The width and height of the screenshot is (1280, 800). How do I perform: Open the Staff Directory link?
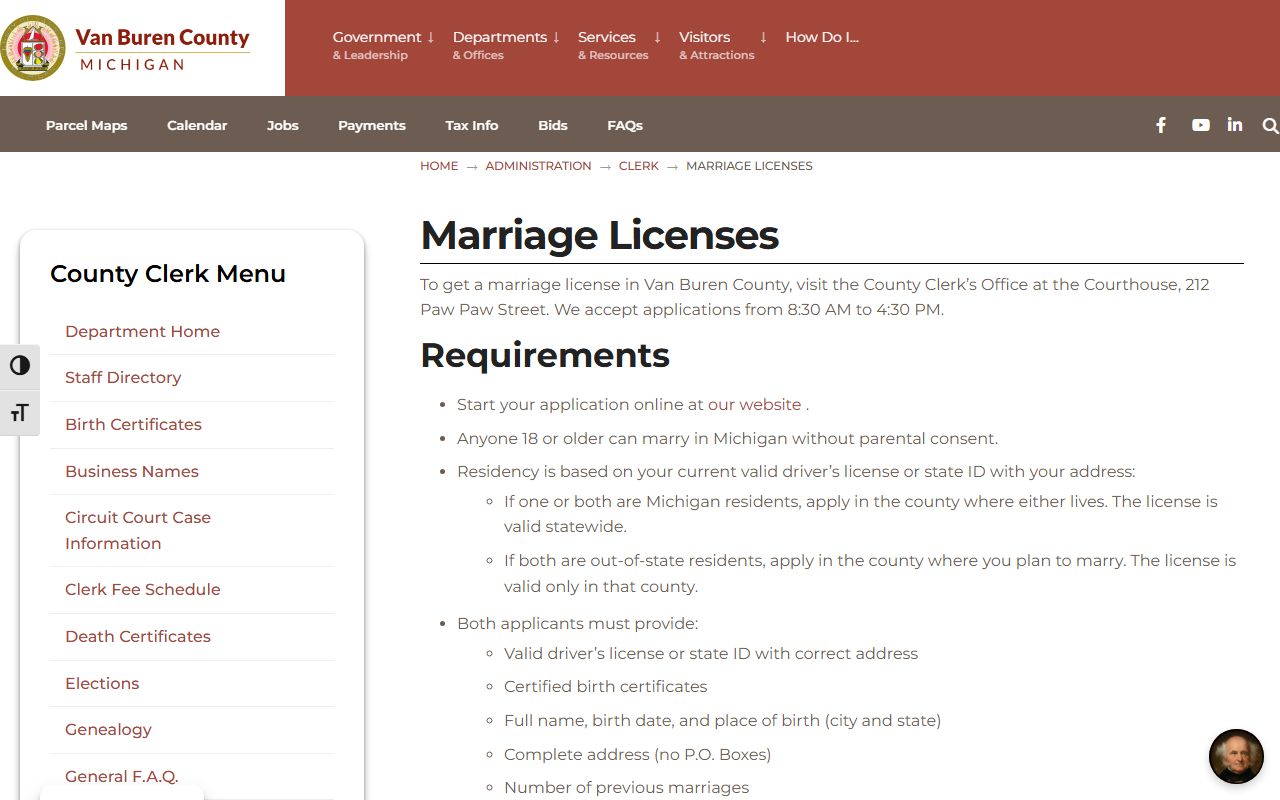coord(123,377)
